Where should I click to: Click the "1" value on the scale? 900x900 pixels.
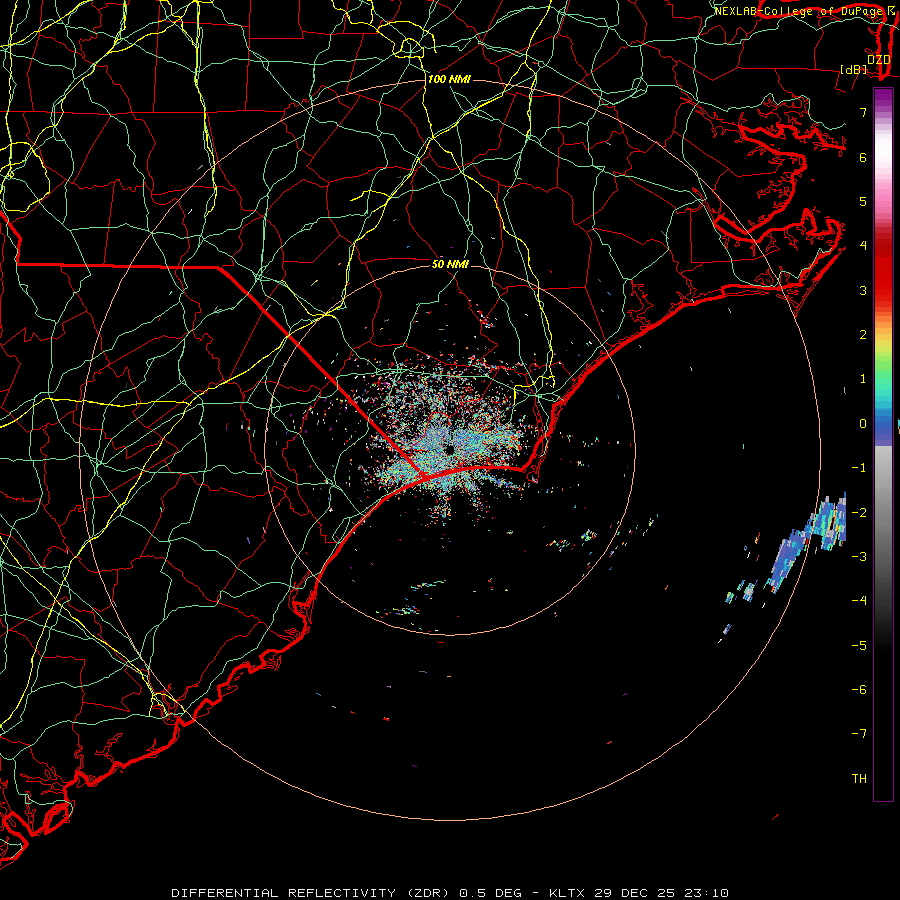click(863, 379)
